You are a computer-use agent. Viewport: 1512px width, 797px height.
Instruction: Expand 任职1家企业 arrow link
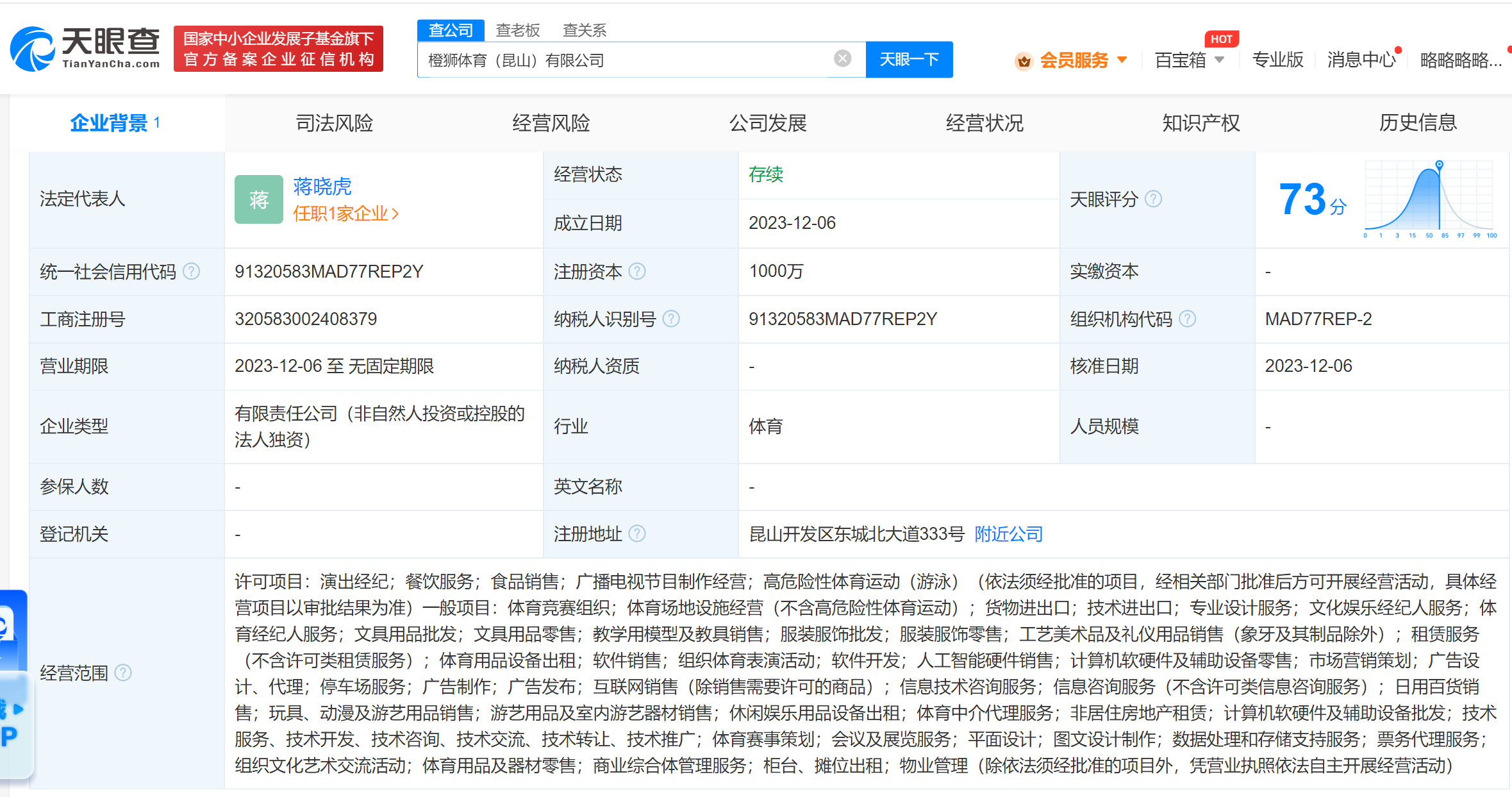pyautogui.click(x=346, y=214)
